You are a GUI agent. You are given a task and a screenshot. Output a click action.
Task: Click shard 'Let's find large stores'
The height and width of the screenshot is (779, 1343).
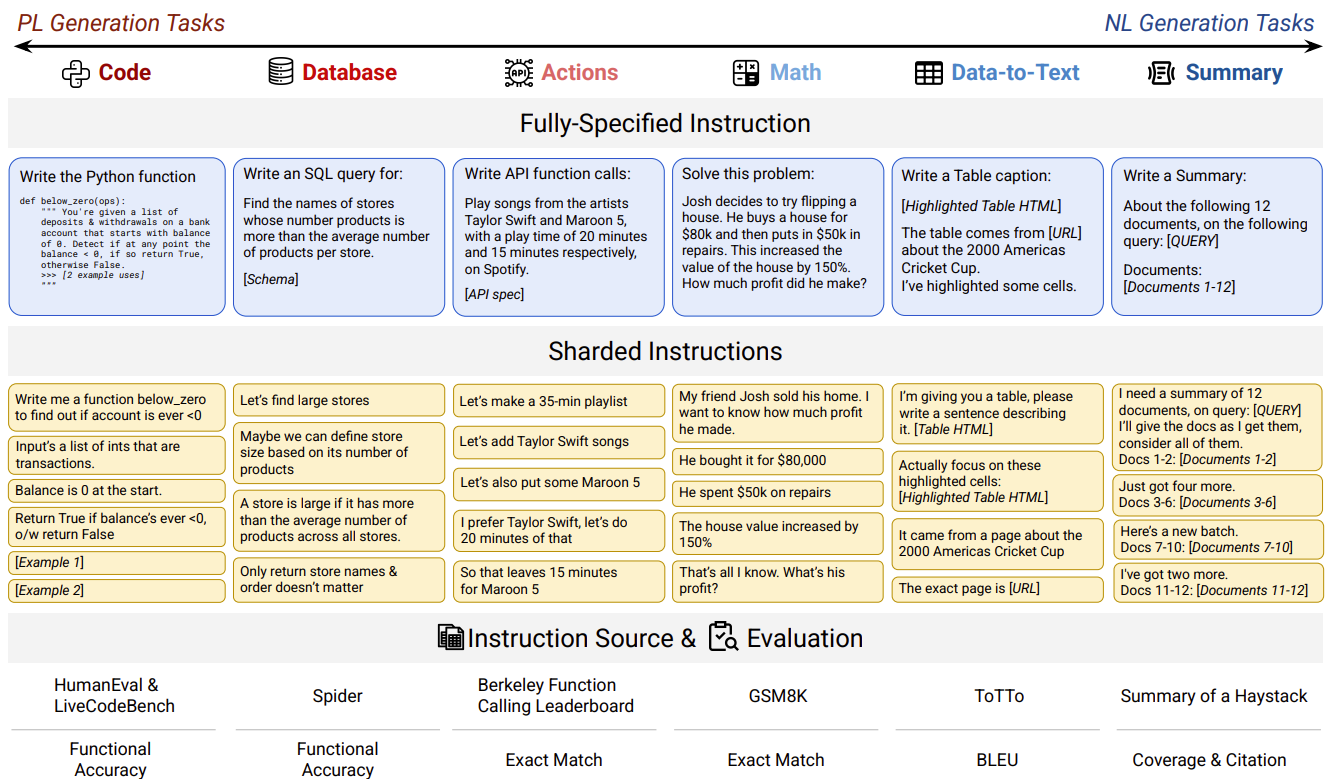(339, 400)
